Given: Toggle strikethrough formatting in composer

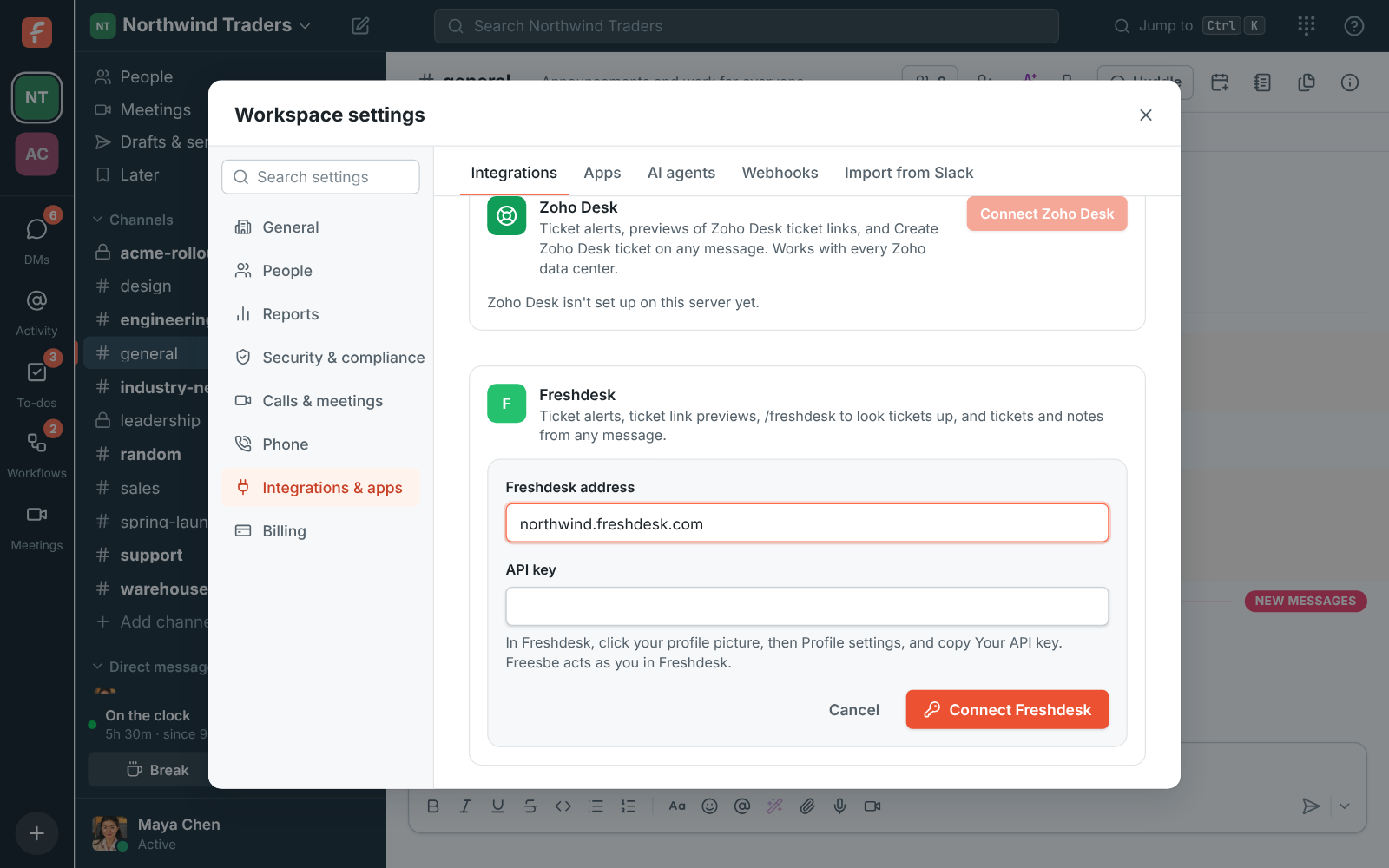Looking at the screenshot, I should point(530,806).
